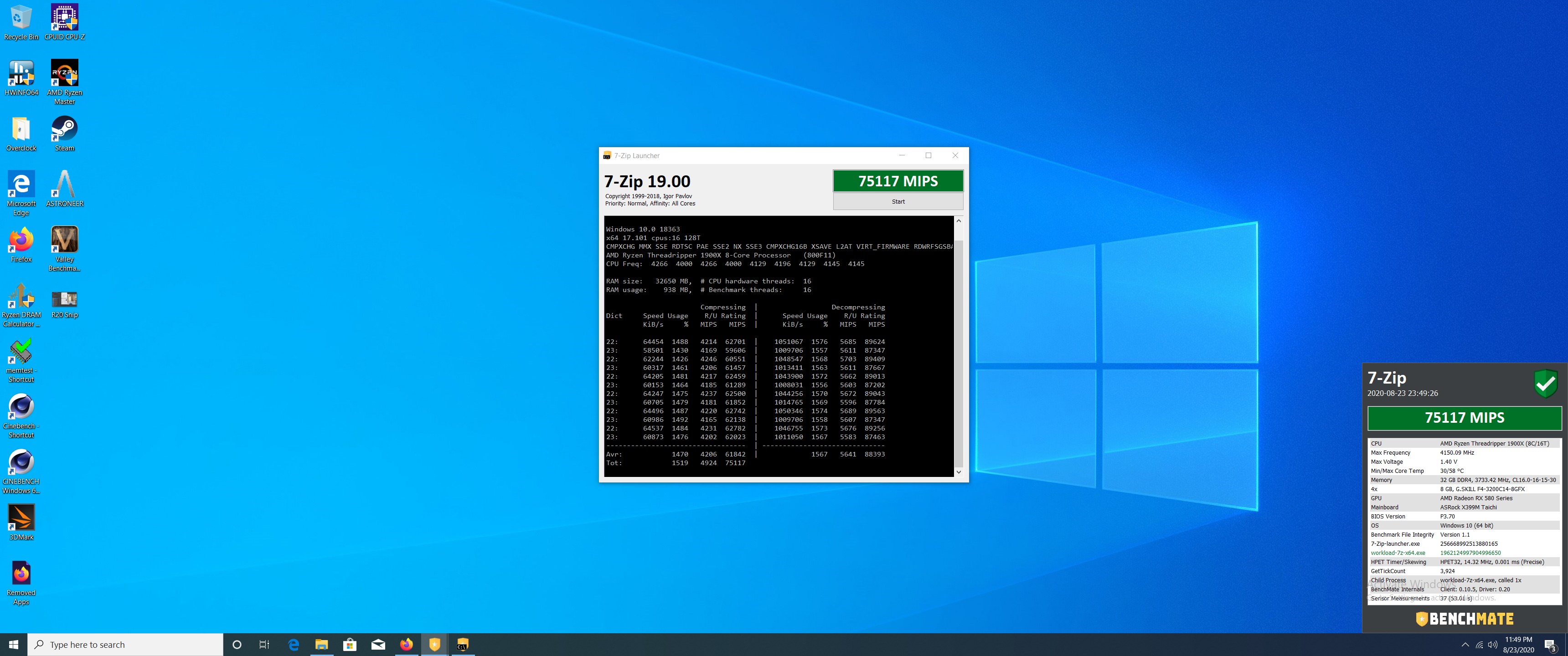Image resolution: width=1568 pixels, height=656 pixels.
Task: Open the volume tray icon
Action: pos(1492,645)
